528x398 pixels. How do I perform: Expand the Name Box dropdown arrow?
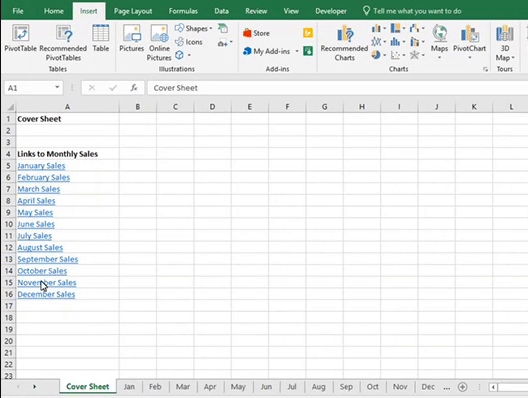point(57,88)
